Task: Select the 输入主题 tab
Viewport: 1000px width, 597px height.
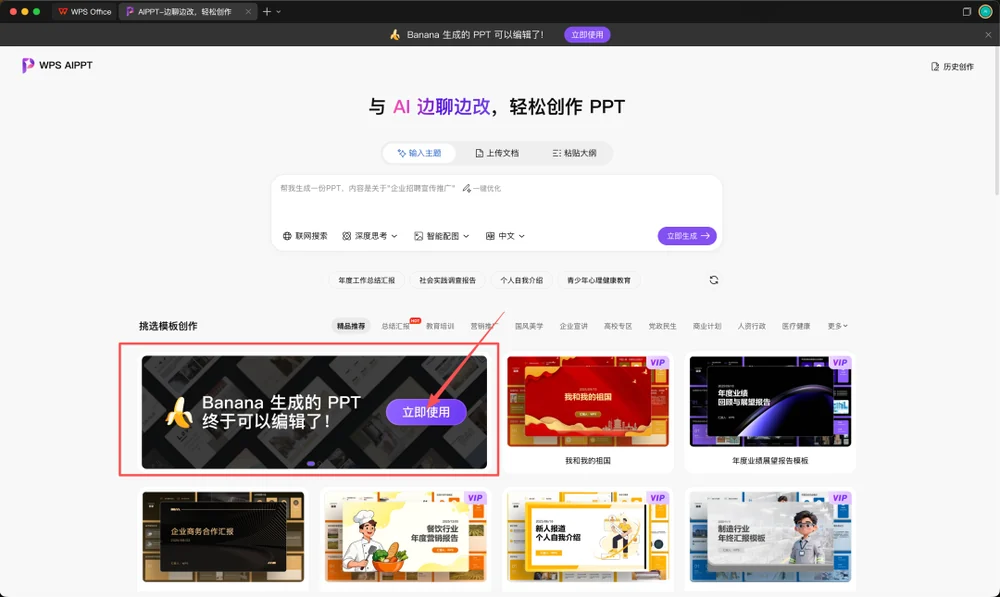Action: [419, 153]
